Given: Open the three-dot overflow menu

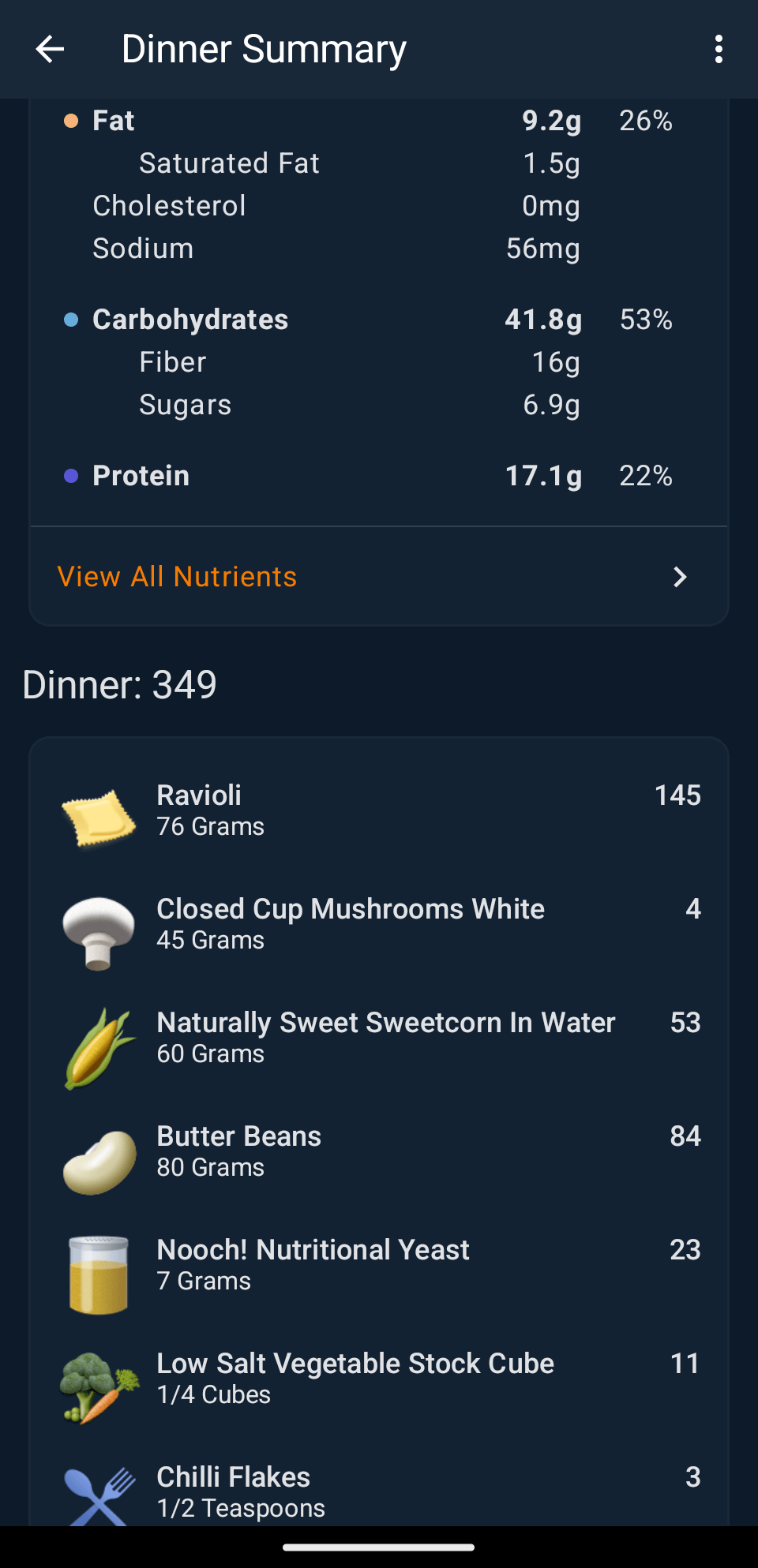Looking at the screenshot, I should [718, 49].
